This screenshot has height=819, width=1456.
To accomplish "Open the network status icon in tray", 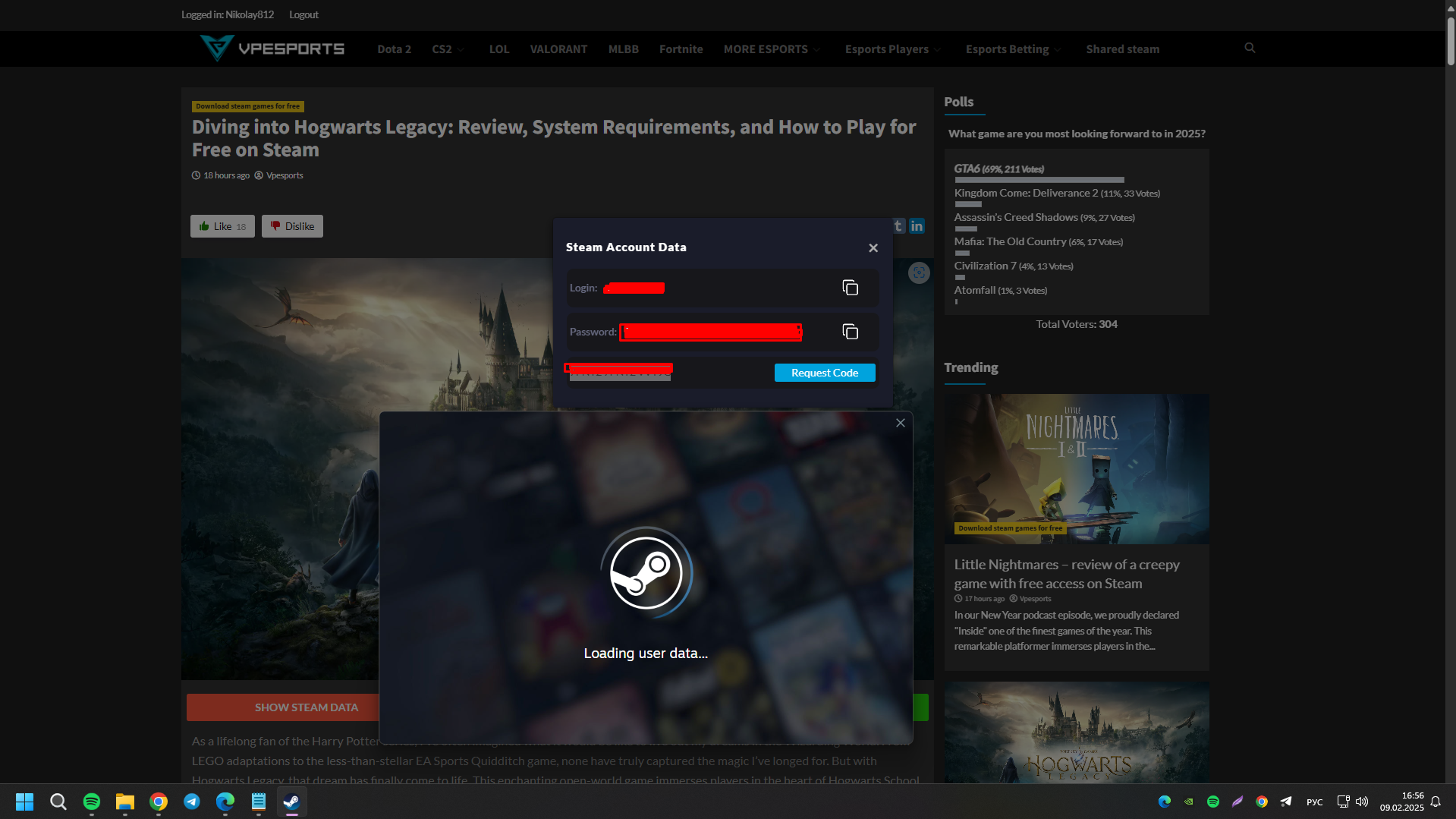I will click(x=1343, y=802).
